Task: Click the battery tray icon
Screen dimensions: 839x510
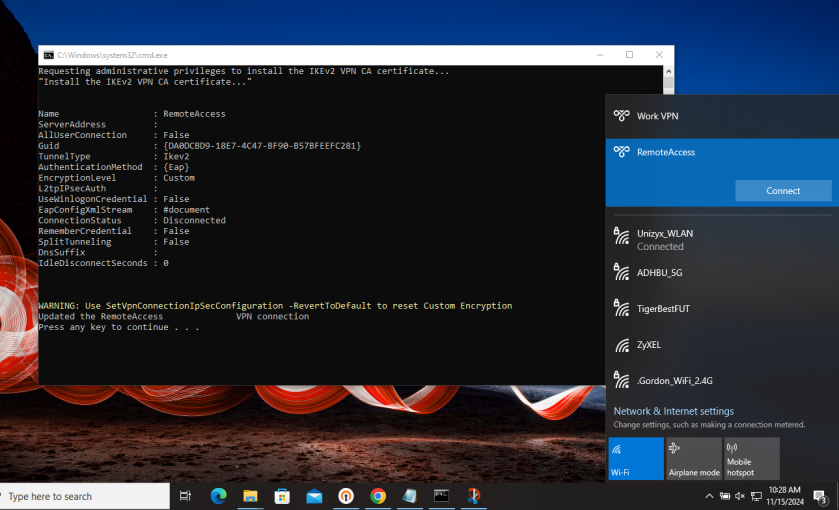Action: [725, 496]
